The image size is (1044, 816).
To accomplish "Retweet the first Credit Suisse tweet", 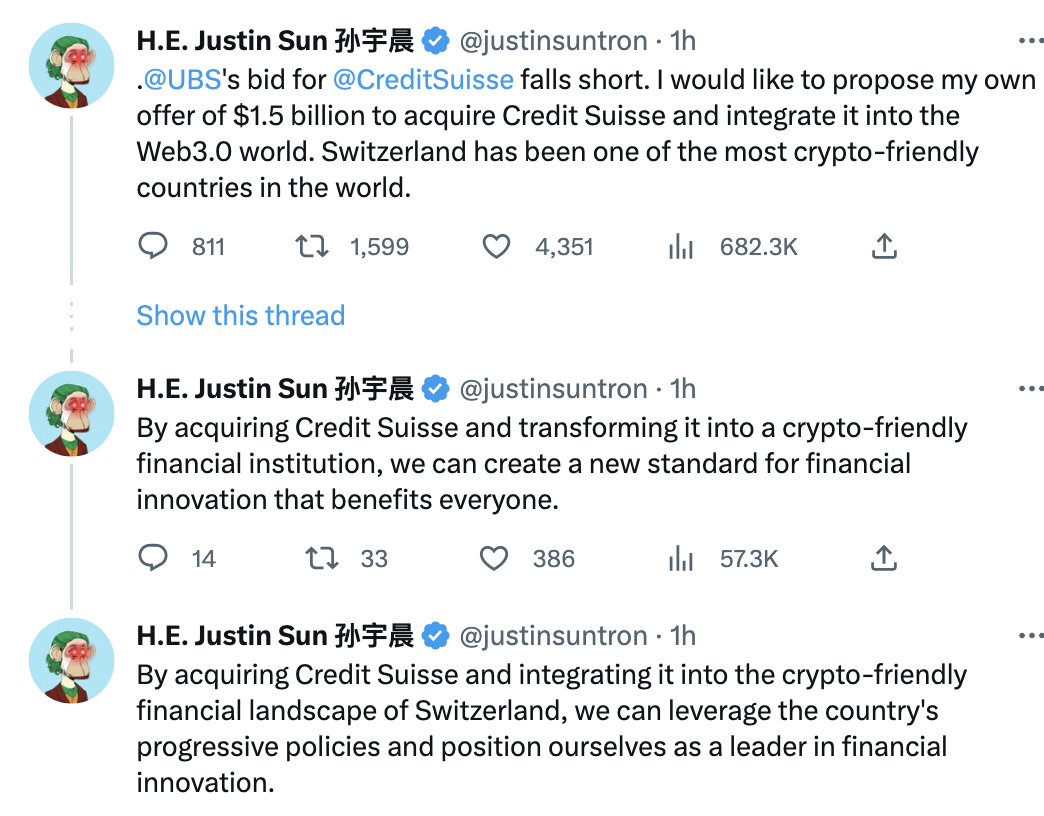I will (x=314, y=246).
